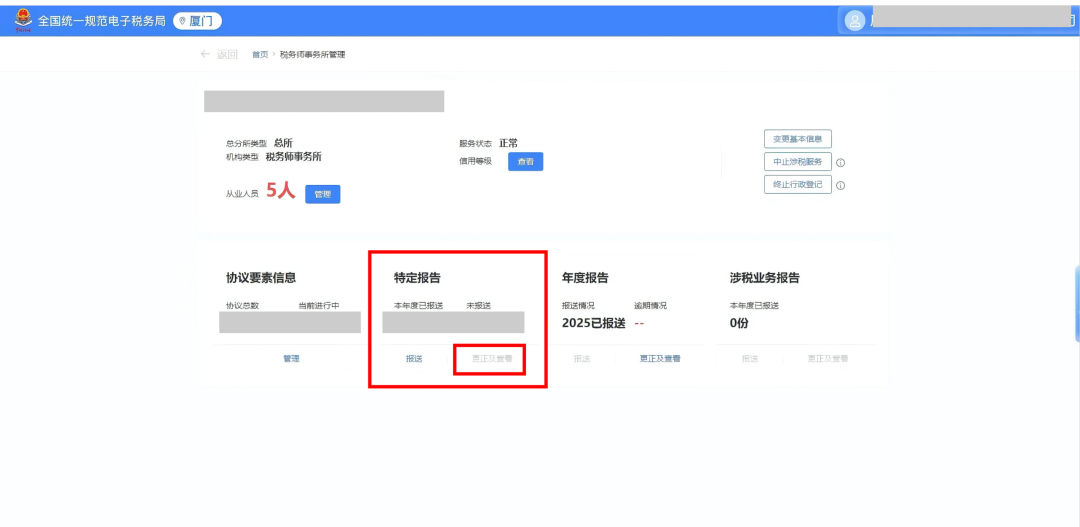Click the 5人 staff count
Screen dimensions: 1080x527
[x=280, y=191]
